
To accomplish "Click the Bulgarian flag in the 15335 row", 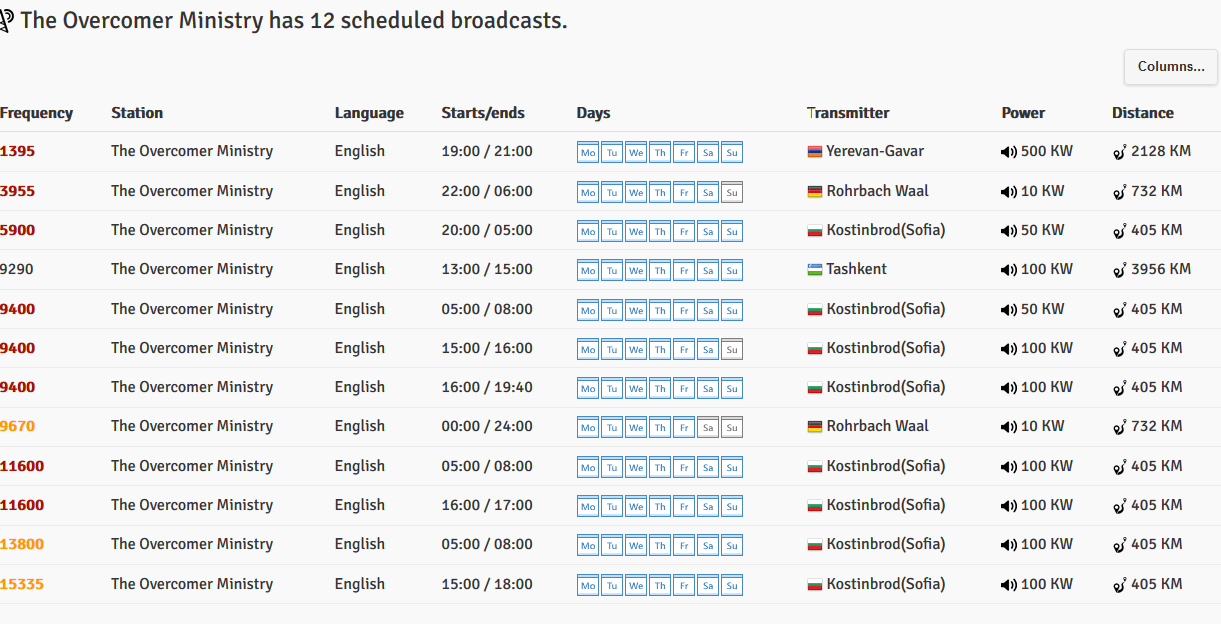I will pos(814,584).
